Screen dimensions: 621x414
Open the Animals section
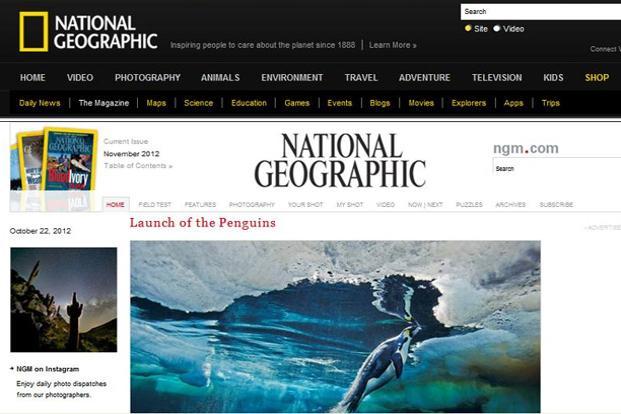pyautogui.click(x=220, y=78)
